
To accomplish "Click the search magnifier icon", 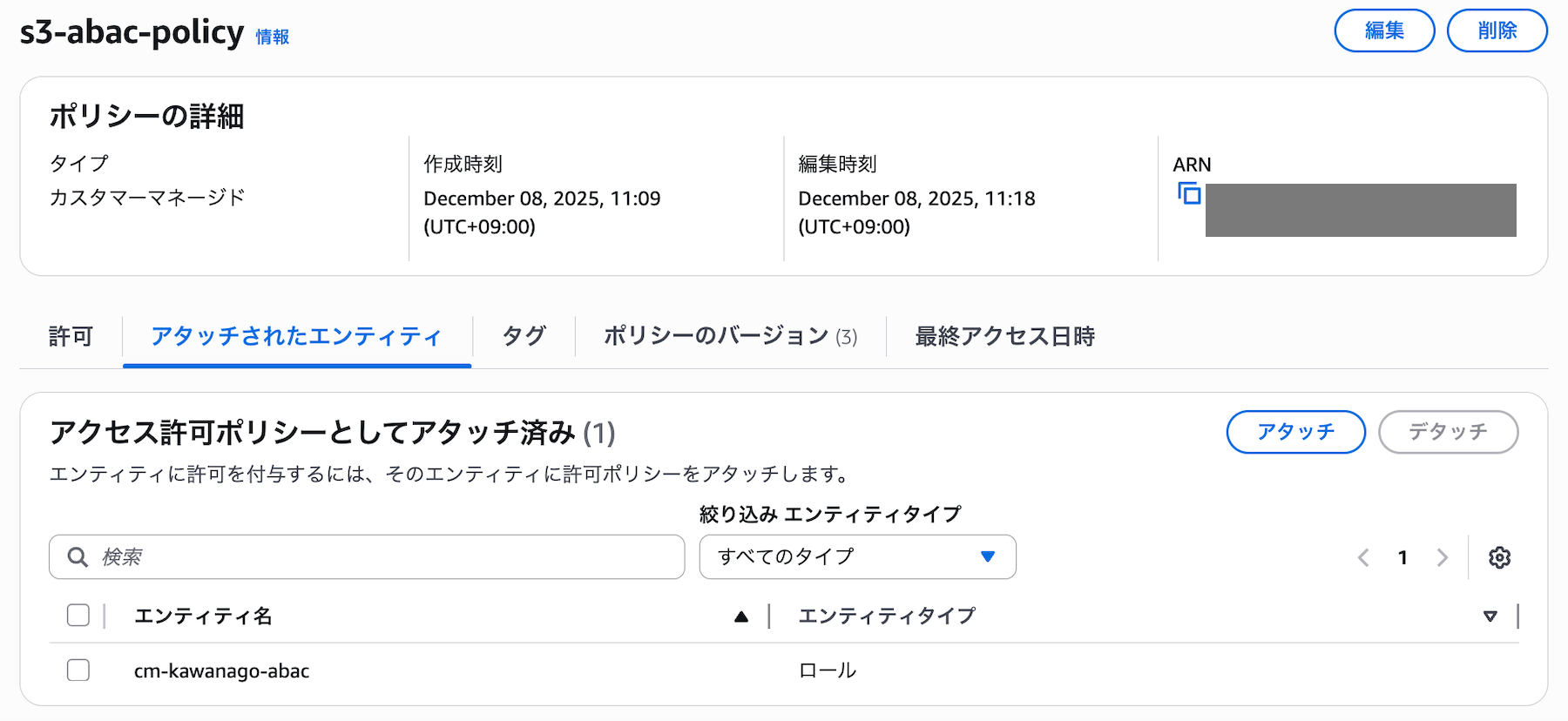I will tap(78, 557).
